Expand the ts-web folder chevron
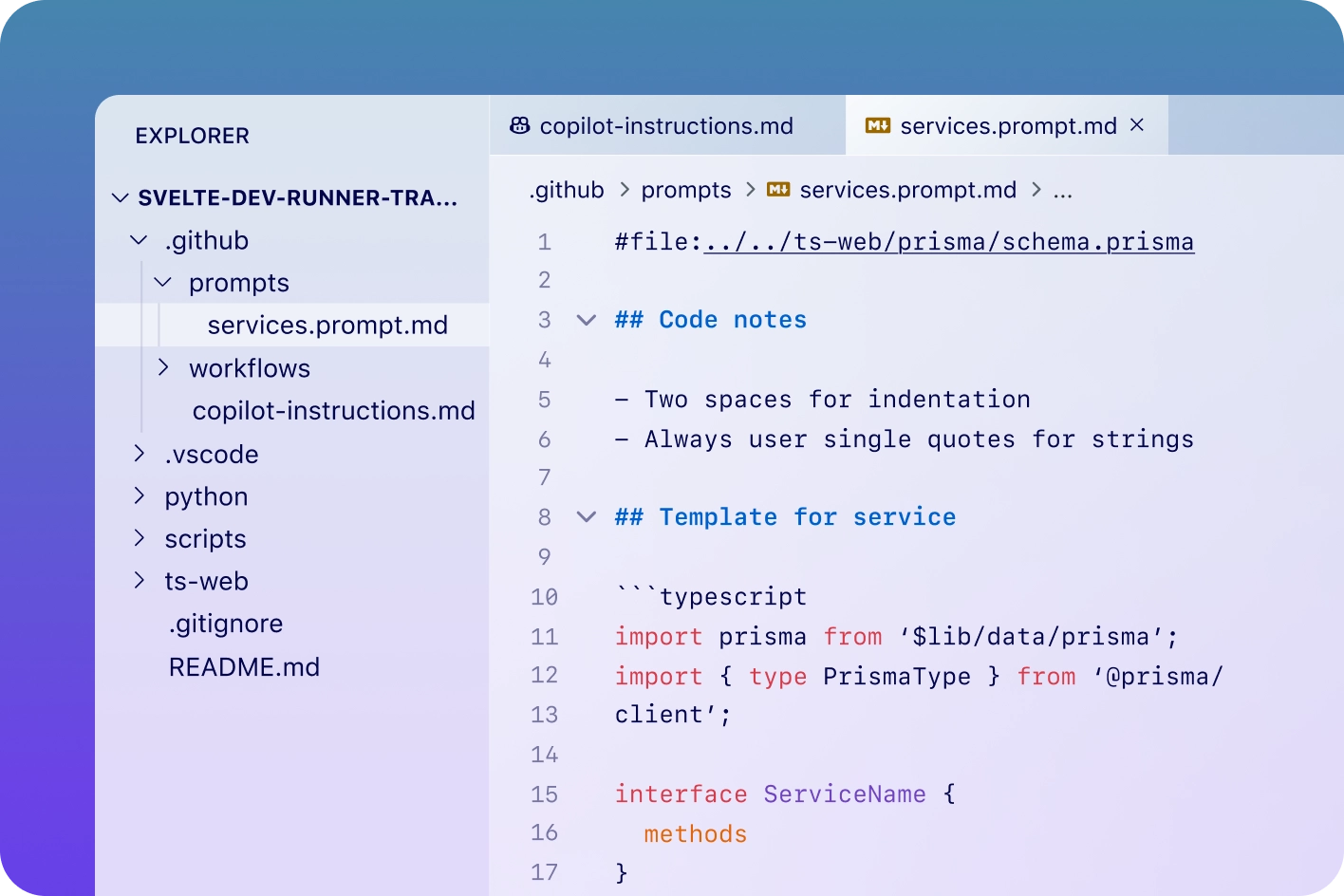The image size is (1344, 896). click(x=139, y=580)
